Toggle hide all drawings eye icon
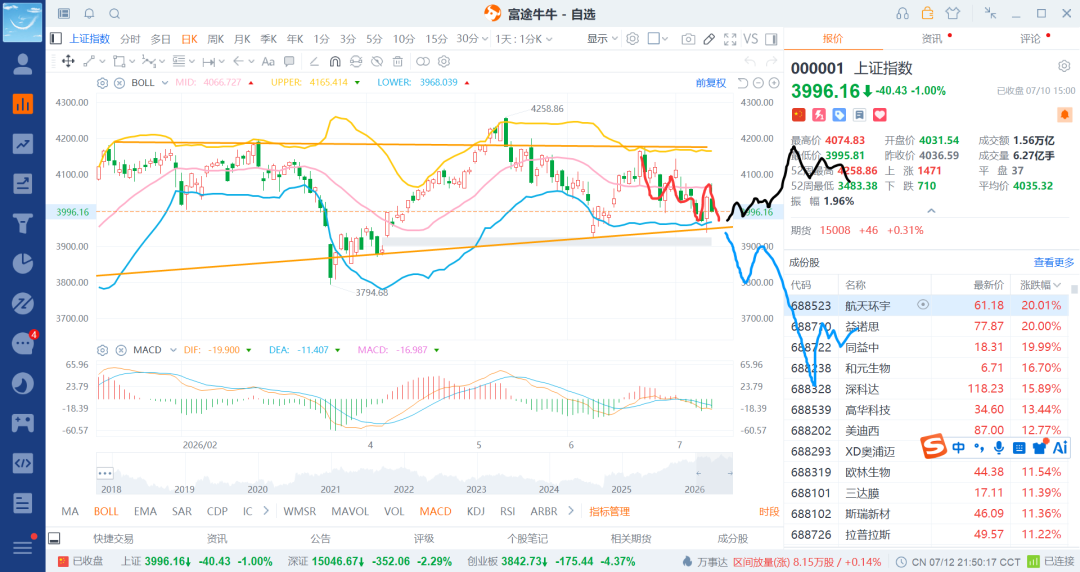The image size is (1080, 572). [377, 61]
